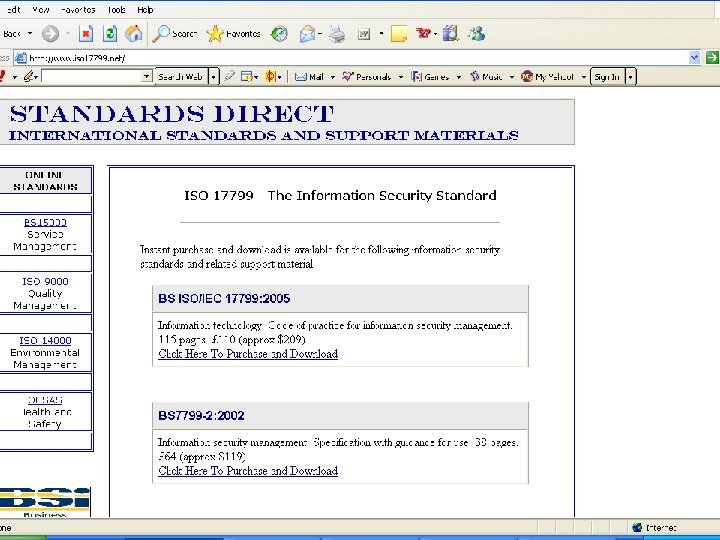Screen dimensions: 720x540
Task: Expand the Personals dropdown arrow
Action: click(400, 77)
